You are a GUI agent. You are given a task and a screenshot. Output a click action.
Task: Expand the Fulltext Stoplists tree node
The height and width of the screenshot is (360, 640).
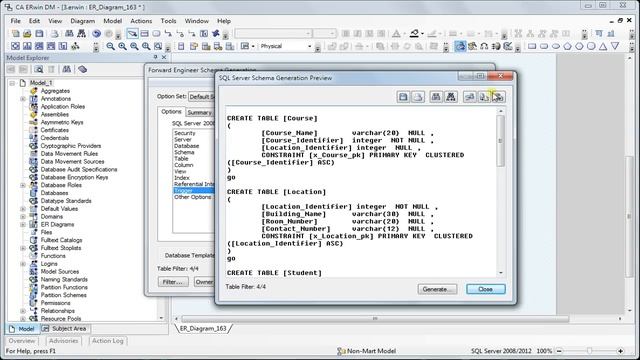click(23, 248)
